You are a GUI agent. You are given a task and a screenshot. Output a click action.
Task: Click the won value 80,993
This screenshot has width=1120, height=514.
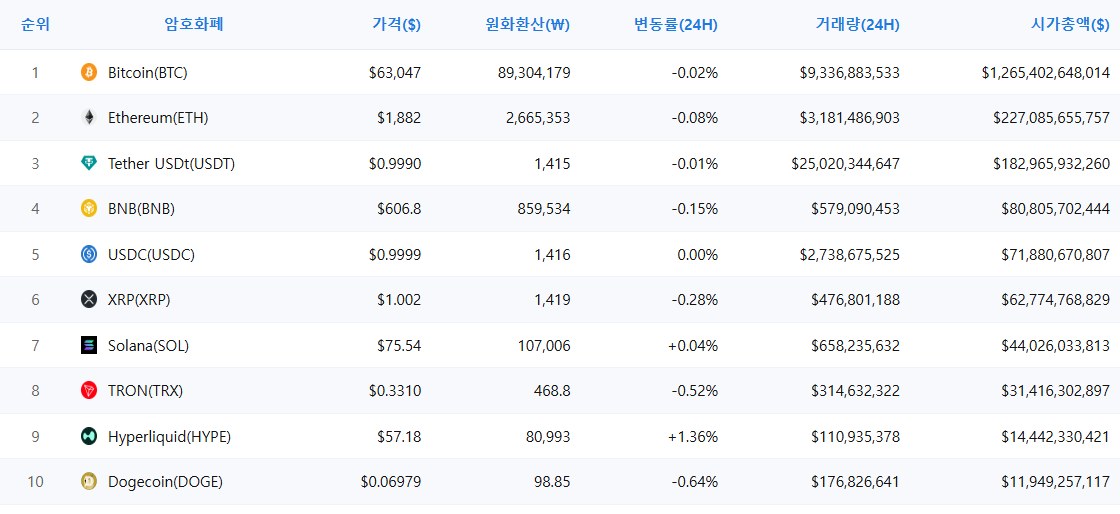[548, 437]
